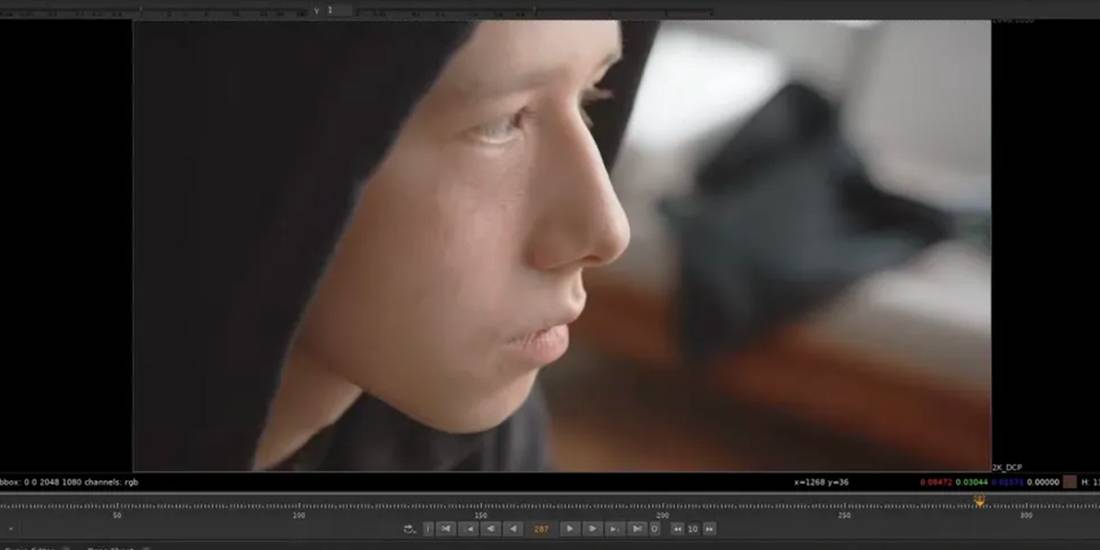The width and height of the screenshot is (1100, 550).
Task: Skip backward by the frame increment
Action: (677, 529)
